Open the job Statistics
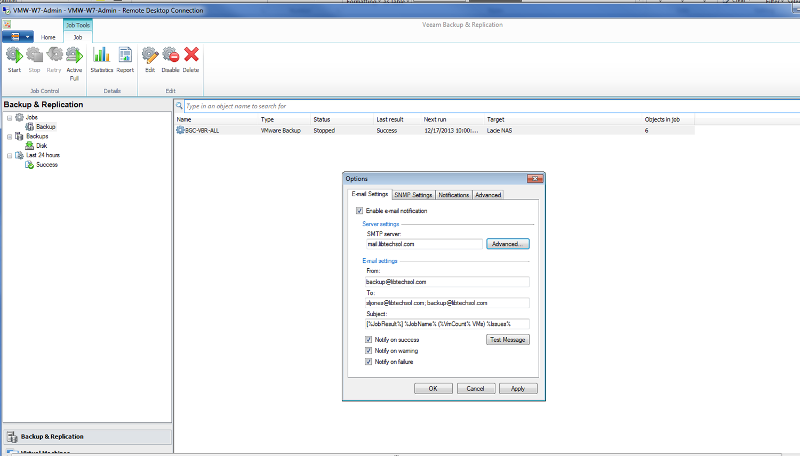This screenshot has width=800, height=456. (102, 55)
